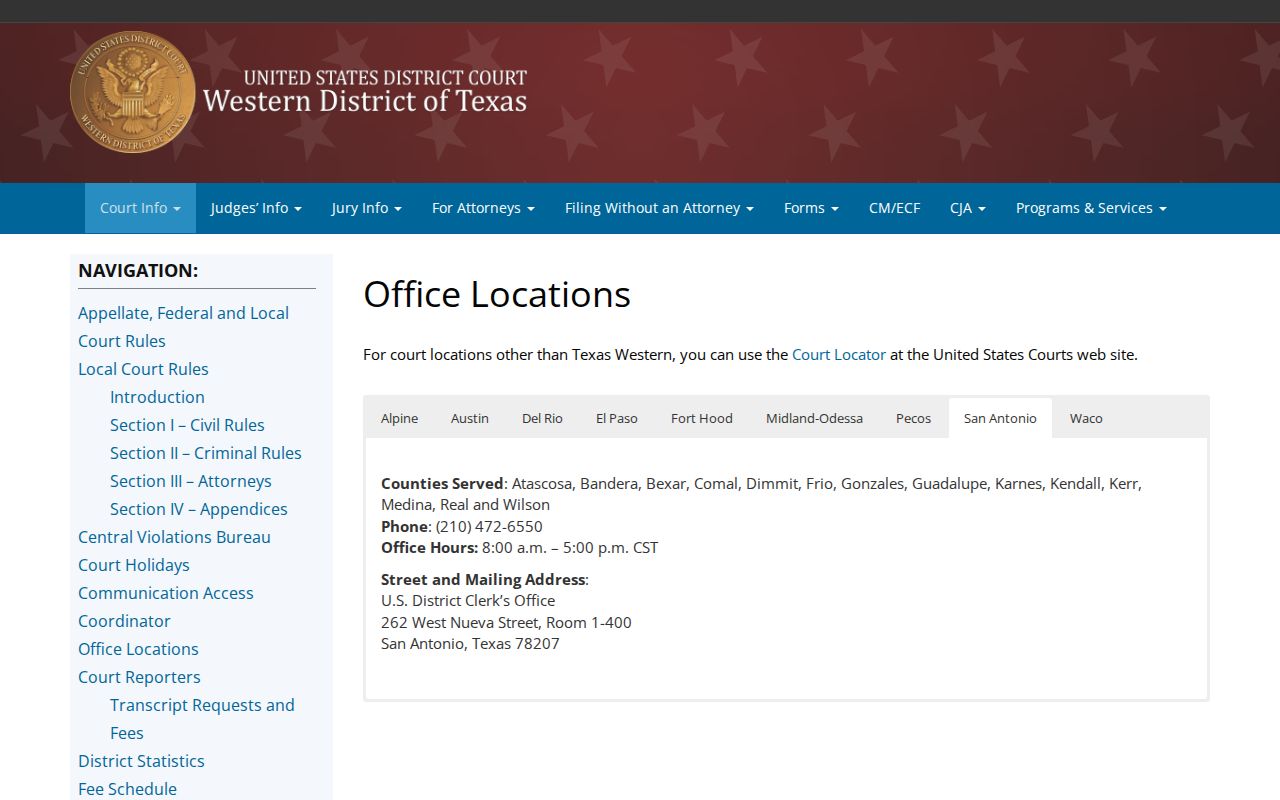
Task: Expand the Judges' Info menu
Action: coord(256,208)
